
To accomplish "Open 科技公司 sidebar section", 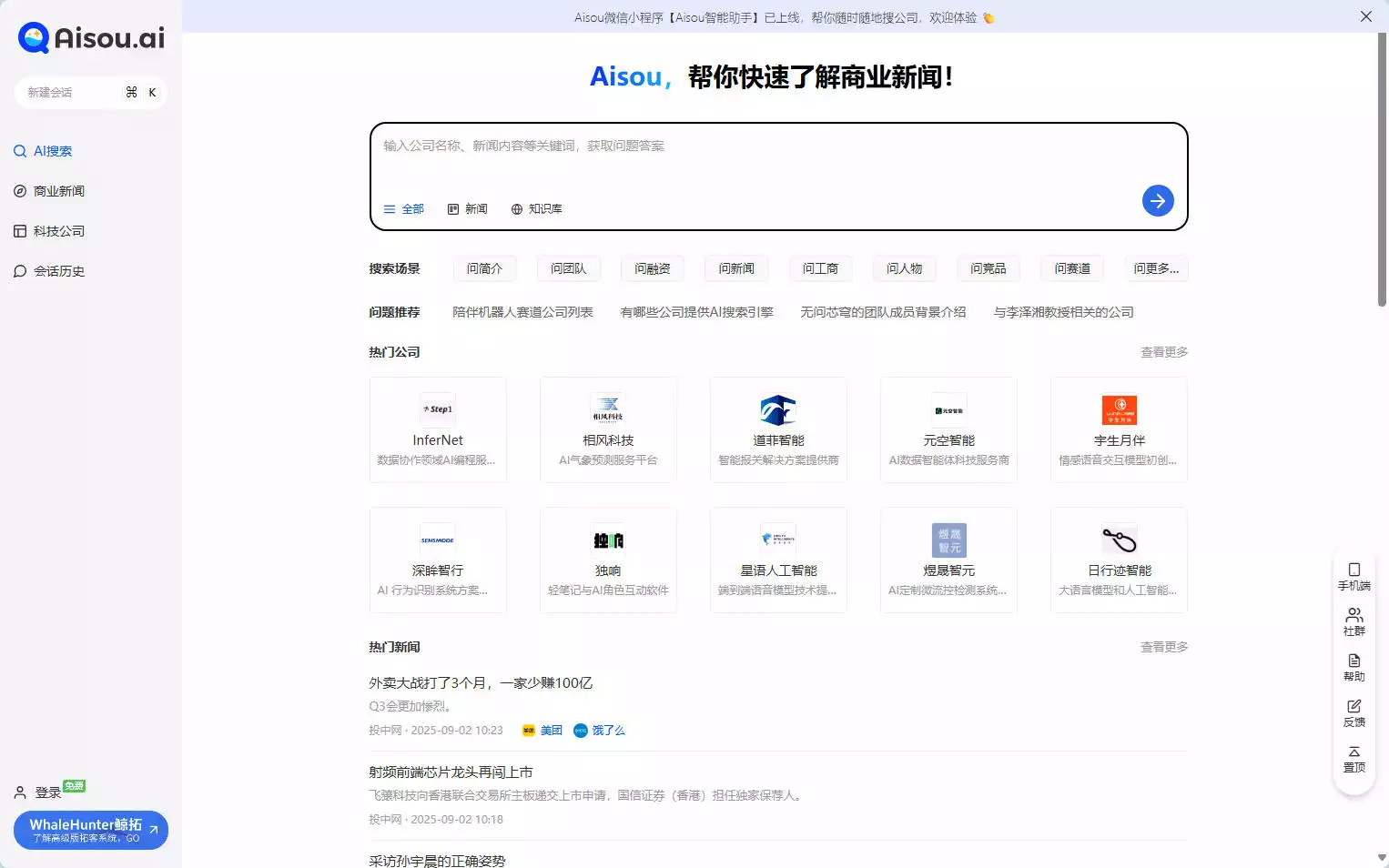I will [58, 230].
